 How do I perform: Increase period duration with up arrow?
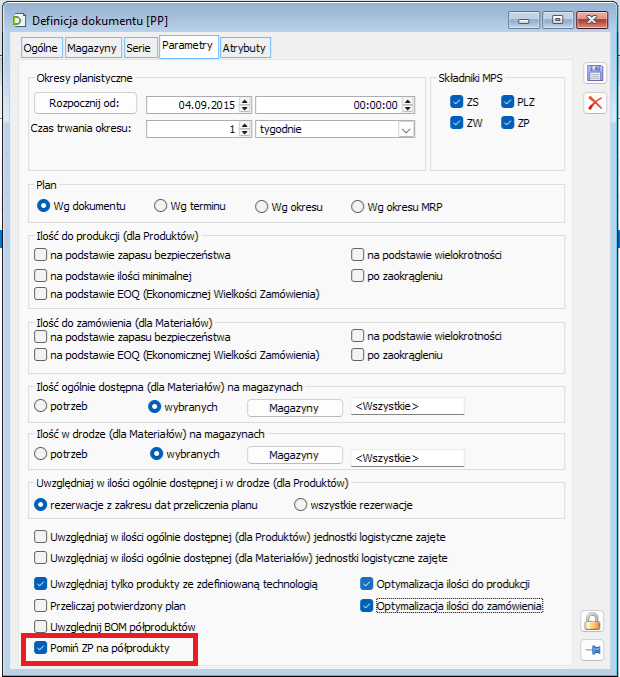[x=245, y=126]
